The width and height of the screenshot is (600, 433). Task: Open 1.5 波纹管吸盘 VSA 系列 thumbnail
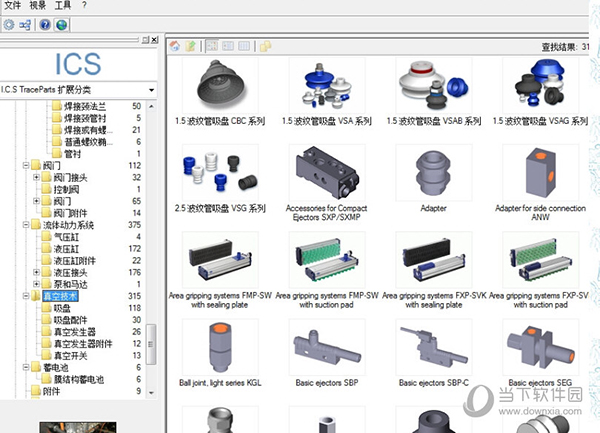coord(327,85)
